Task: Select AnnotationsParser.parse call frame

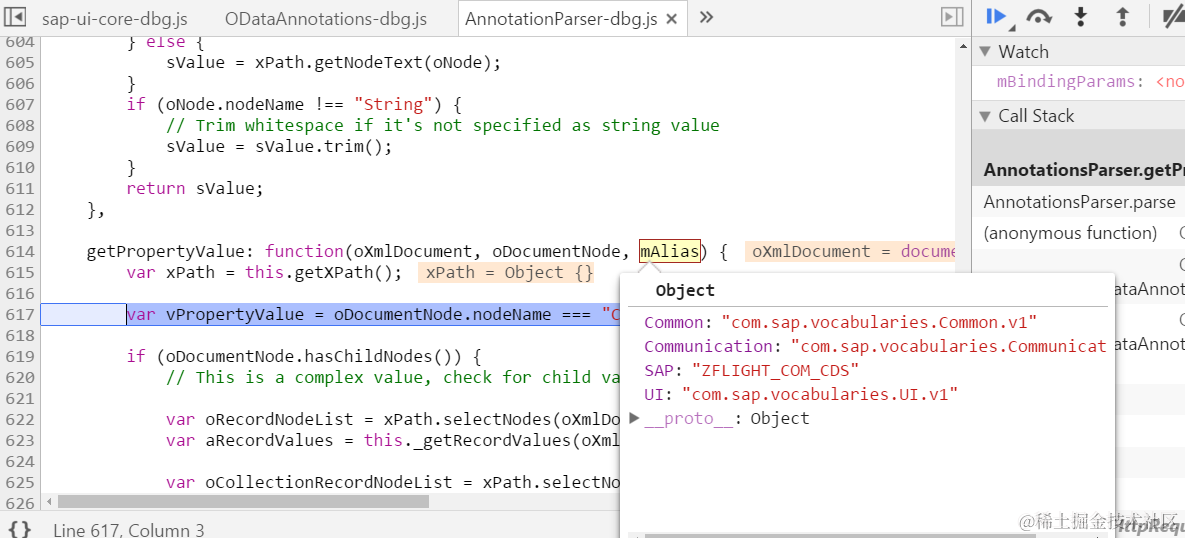Action: [x=1079, y=202]
